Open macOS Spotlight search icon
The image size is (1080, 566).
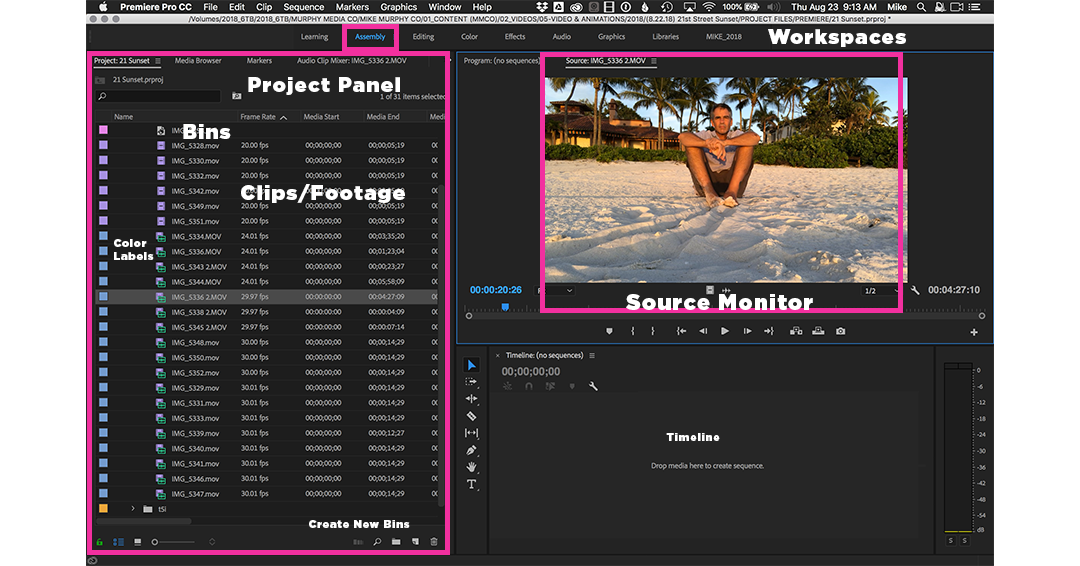(x=922, y=7)
